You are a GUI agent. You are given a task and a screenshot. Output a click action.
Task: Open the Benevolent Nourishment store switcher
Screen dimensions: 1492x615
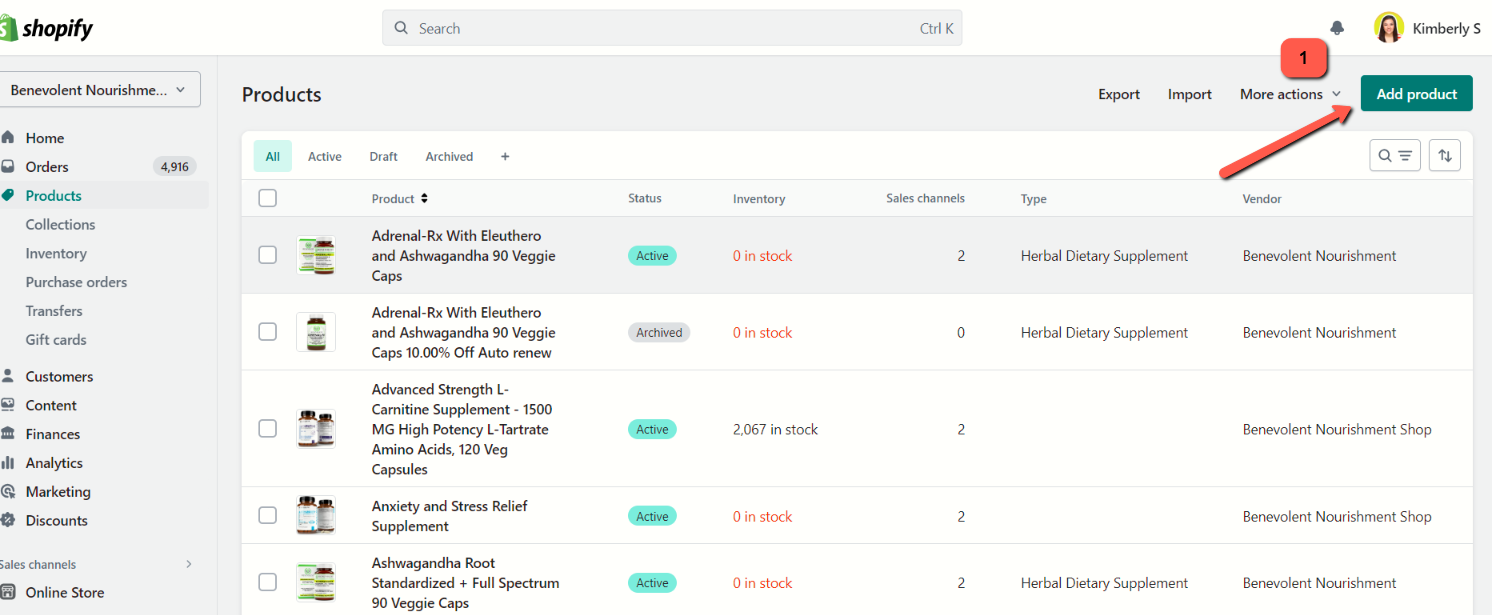click(98, 90)
